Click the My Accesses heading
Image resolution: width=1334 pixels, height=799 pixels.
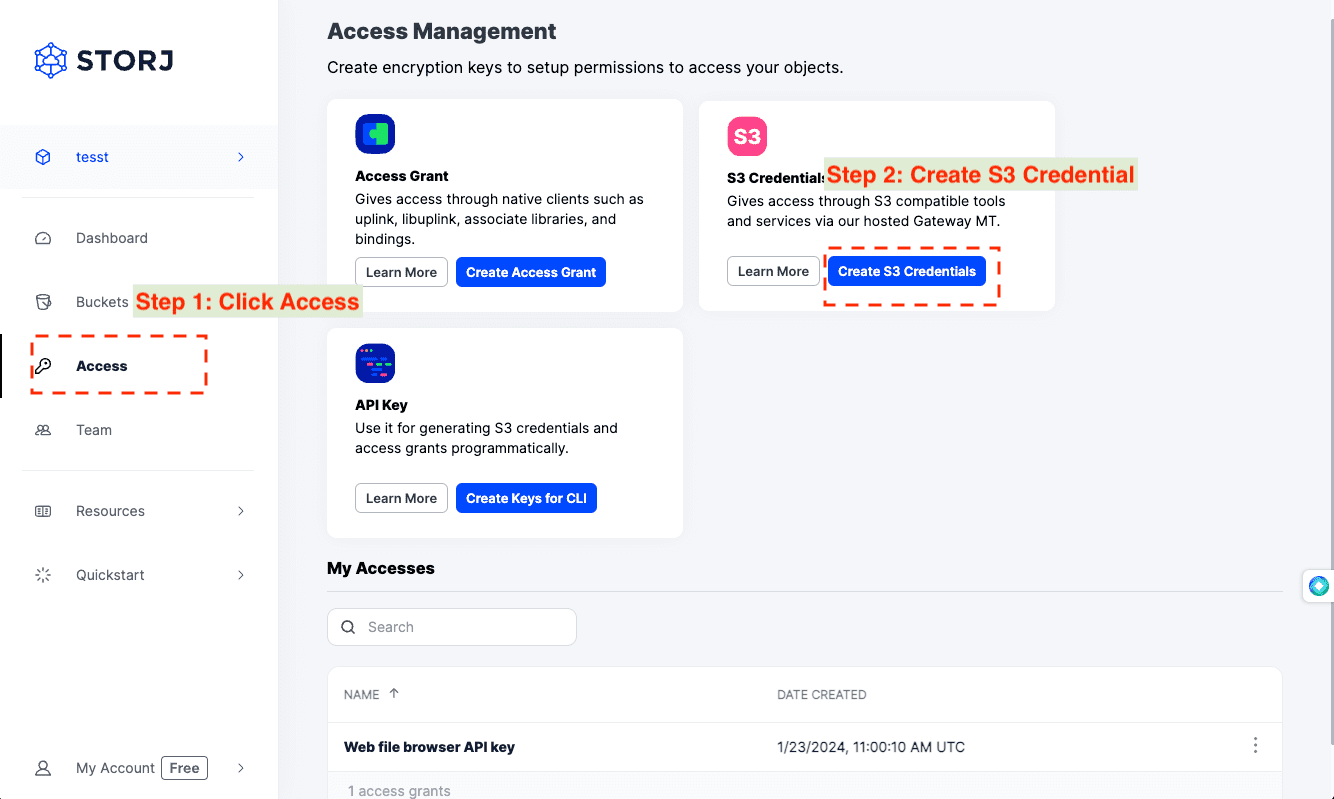[x=381, y=568]
